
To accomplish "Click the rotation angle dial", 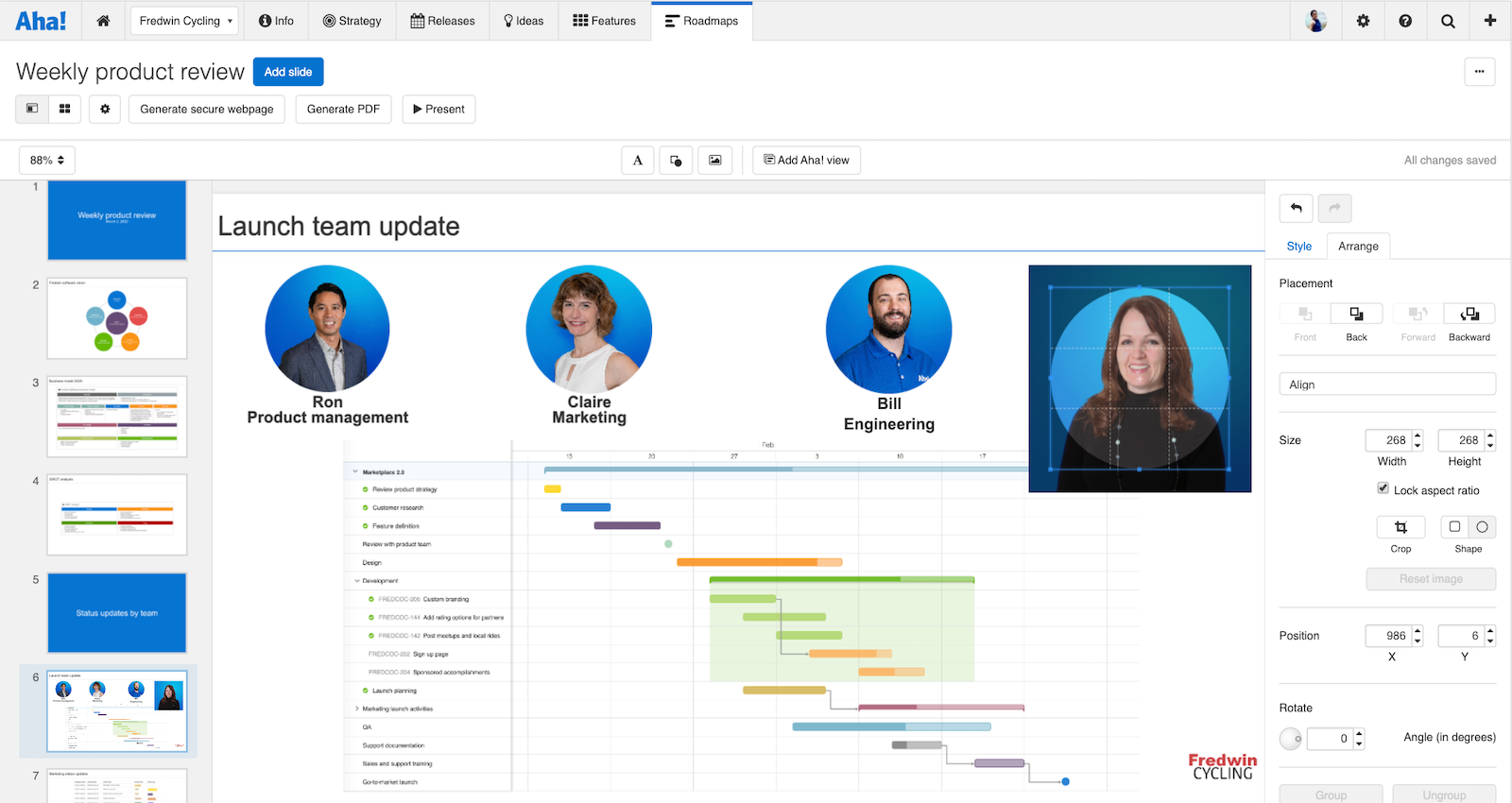I will pyautogui.click(x=1291, y=739).
